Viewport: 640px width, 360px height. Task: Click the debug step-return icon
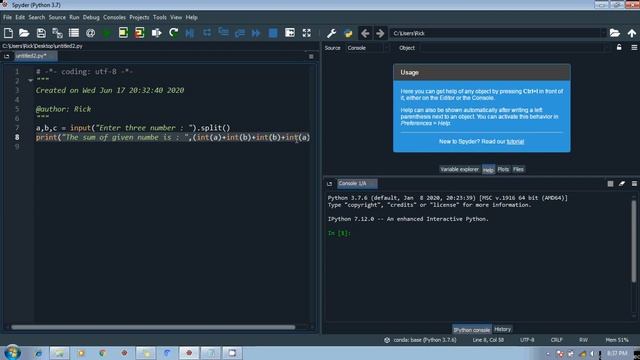click(240, 33)
